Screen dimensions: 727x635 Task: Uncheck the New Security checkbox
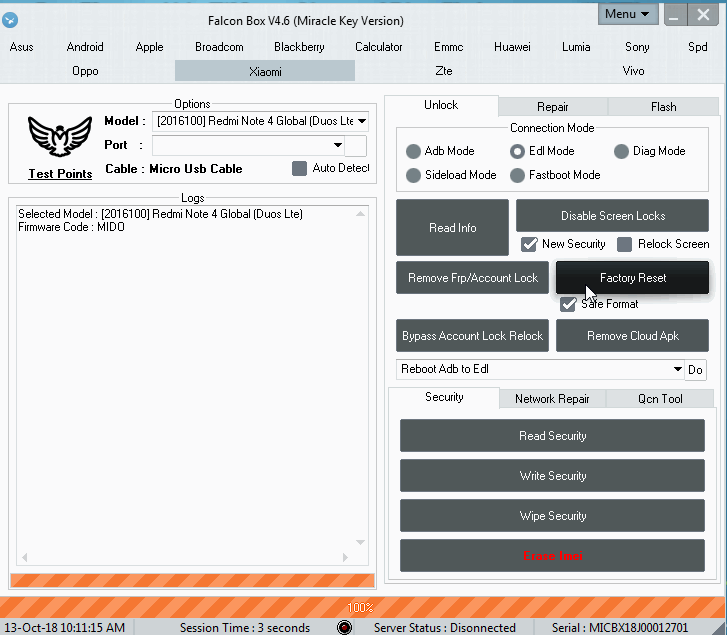[529, 244]
